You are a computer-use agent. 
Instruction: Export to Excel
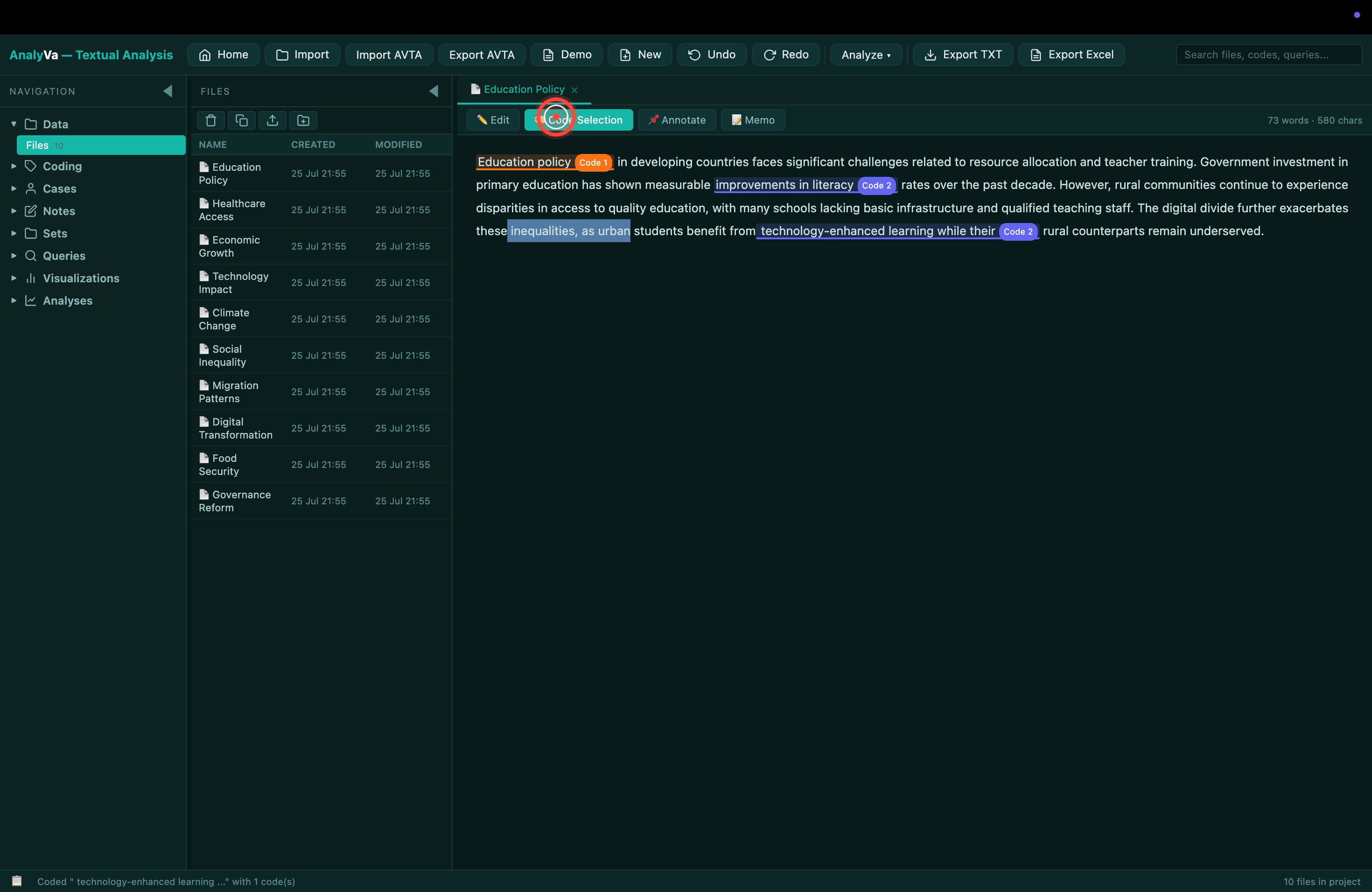[x=1071, y=55]
